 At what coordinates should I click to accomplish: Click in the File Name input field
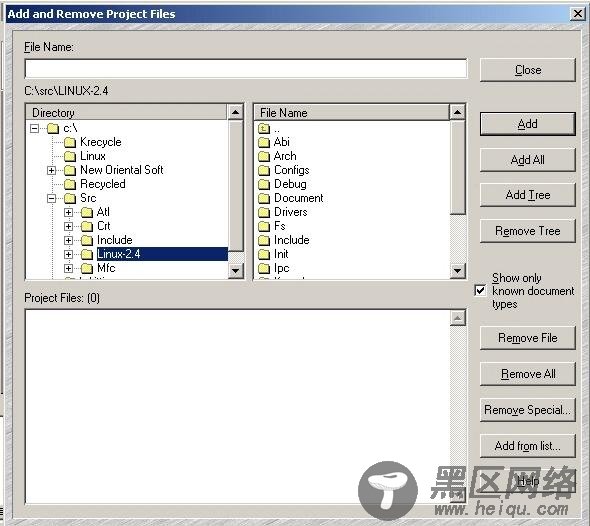click(x=246, y=68)
